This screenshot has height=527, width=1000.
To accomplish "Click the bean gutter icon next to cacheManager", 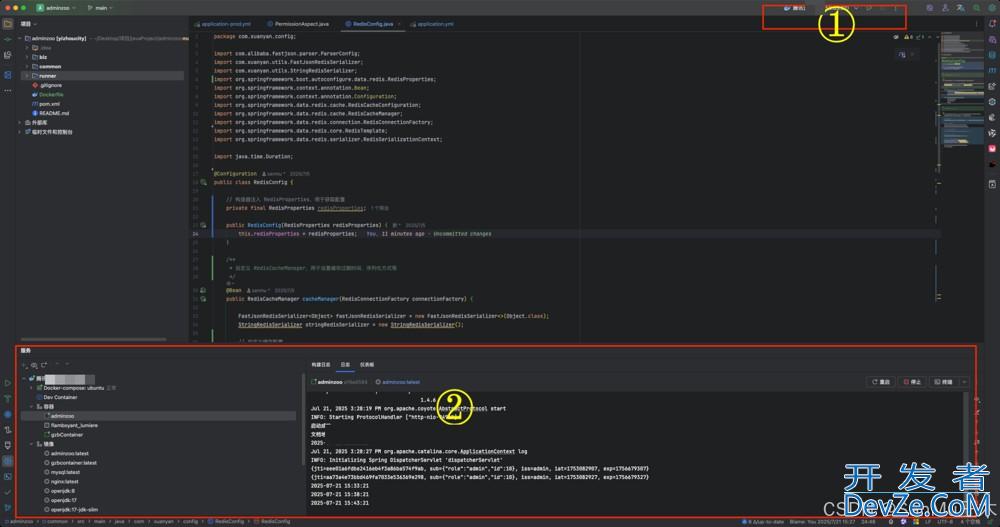I will click(x=203, y=299).
